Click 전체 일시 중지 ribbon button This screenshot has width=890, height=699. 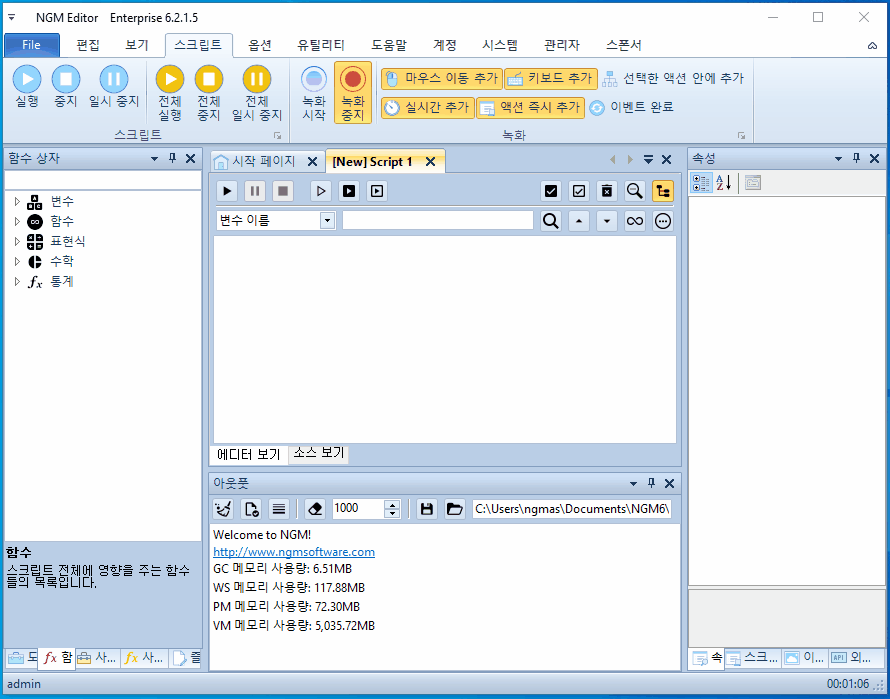tap(257, 93)
